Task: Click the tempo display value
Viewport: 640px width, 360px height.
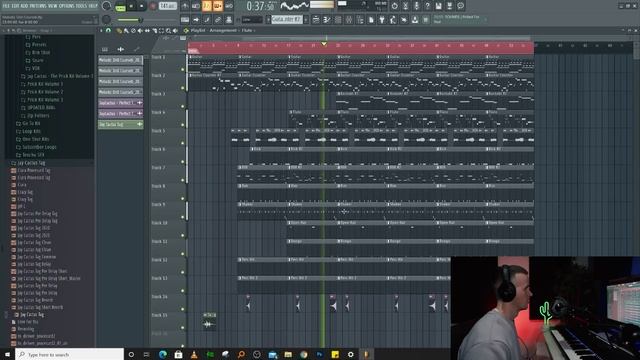Action: pos(168,6)
